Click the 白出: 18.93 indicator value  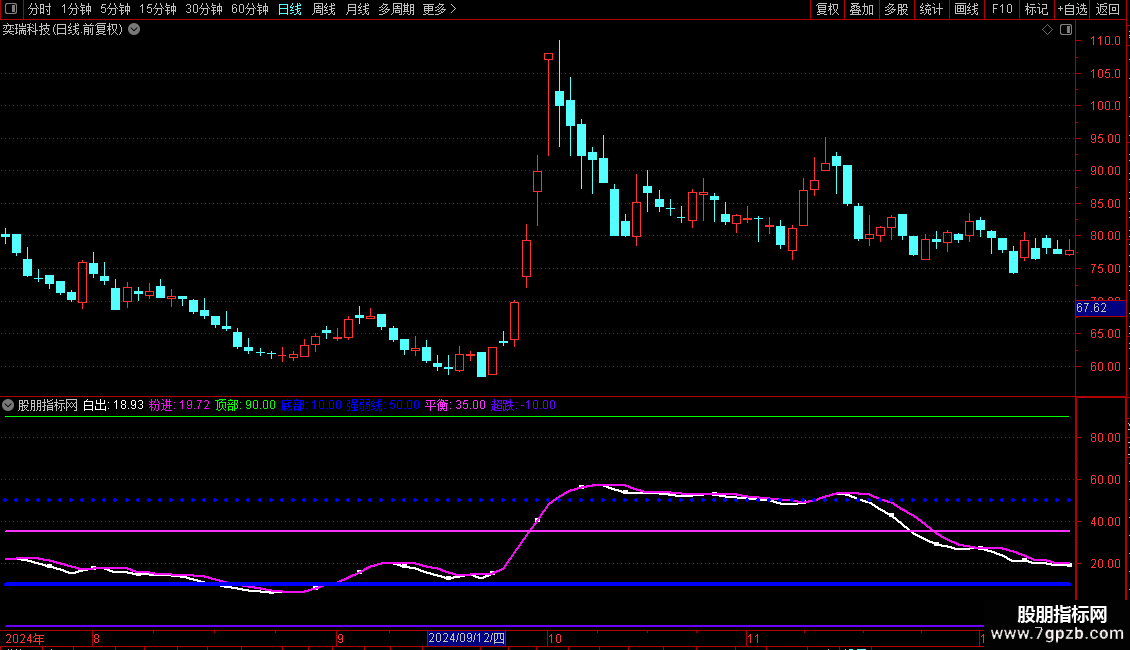coord(113,405)
